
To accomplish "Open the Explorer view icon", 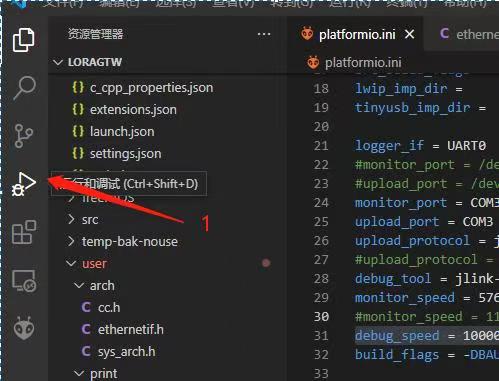I will point(23,40).
